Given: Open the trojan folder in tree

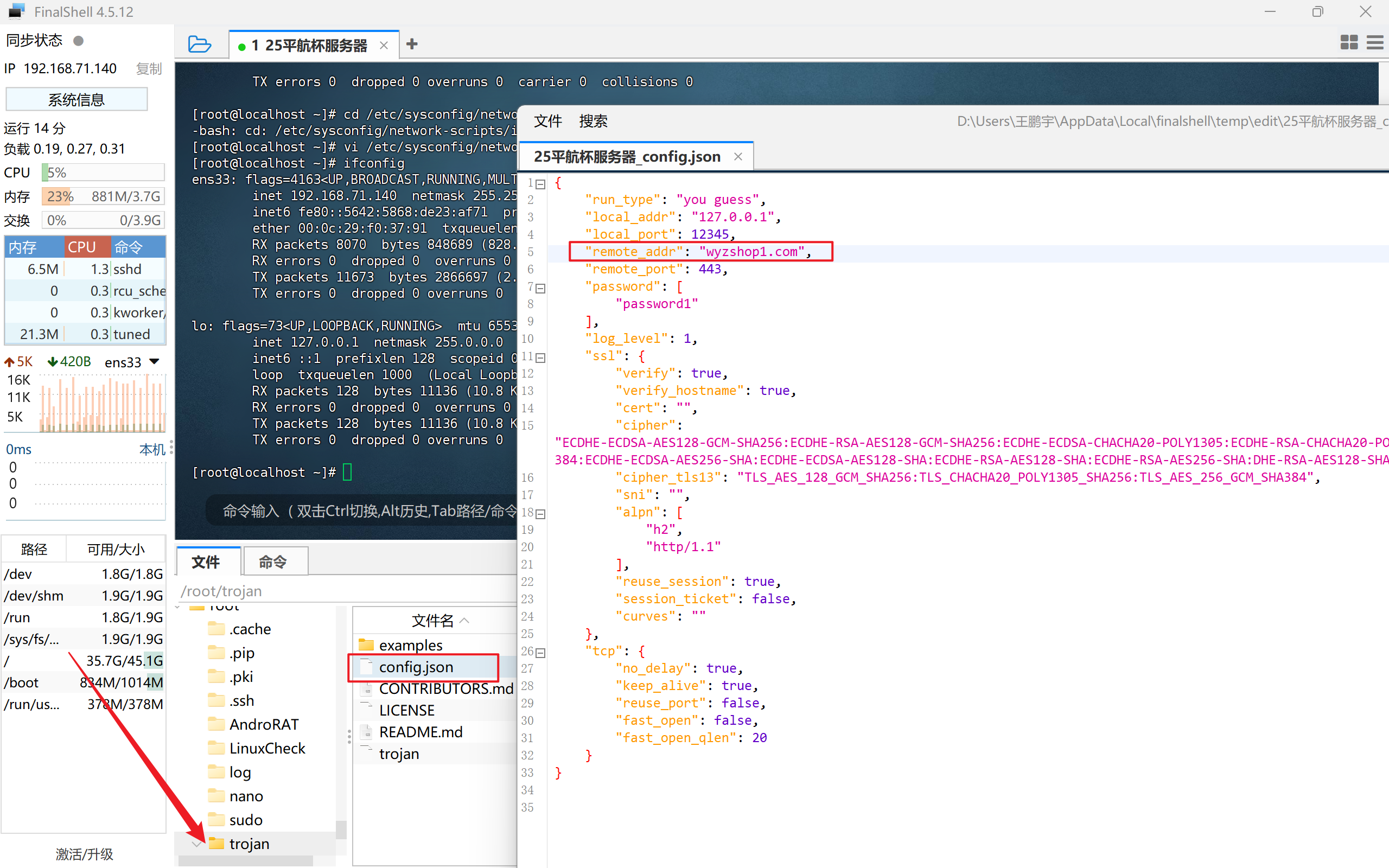Looking at the screenshot, I should tap(249, 843).
